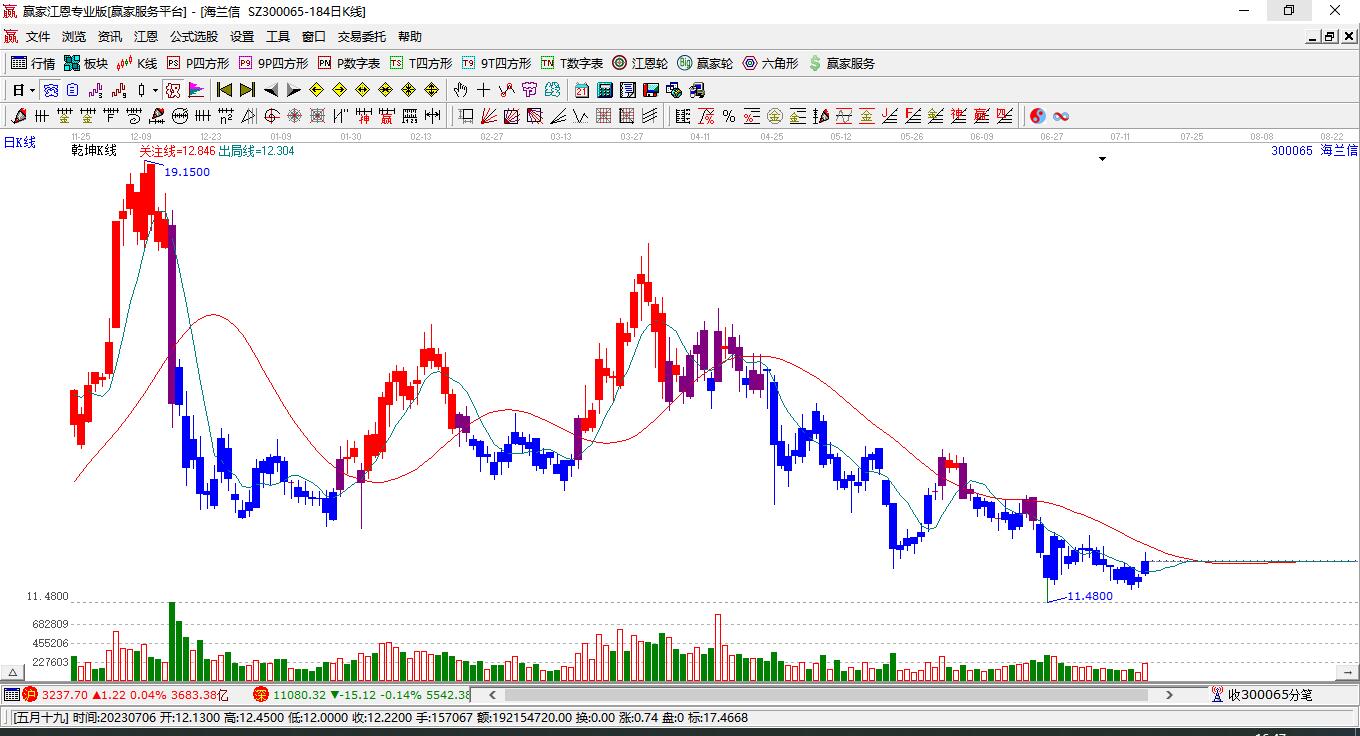The width and height of the screenshot is (1360, 736).
Task: Open the 设置 menu
Action: pos(242,36)
